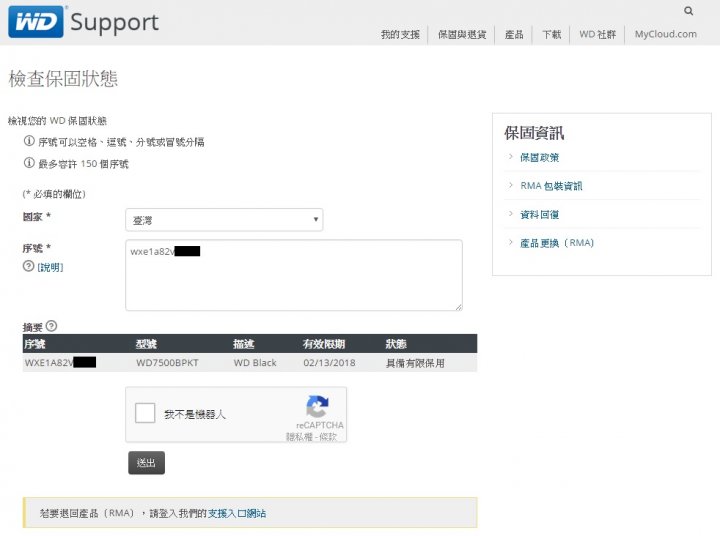Click the 序號 column header

[x=34, y=344]
